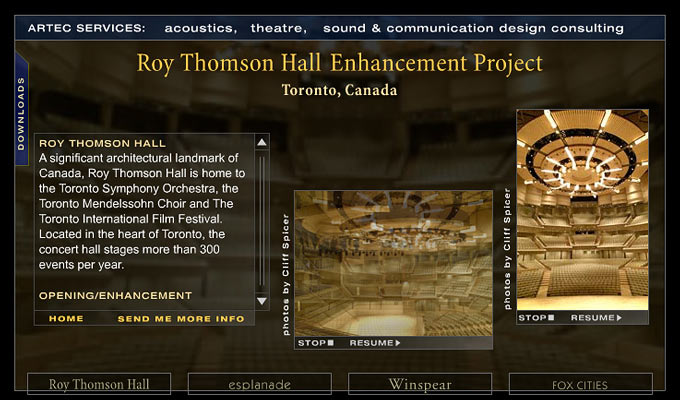The width and height of the screenshot is (680, 400).
Task: Open the esplanade project button
Action: (259, 384)
